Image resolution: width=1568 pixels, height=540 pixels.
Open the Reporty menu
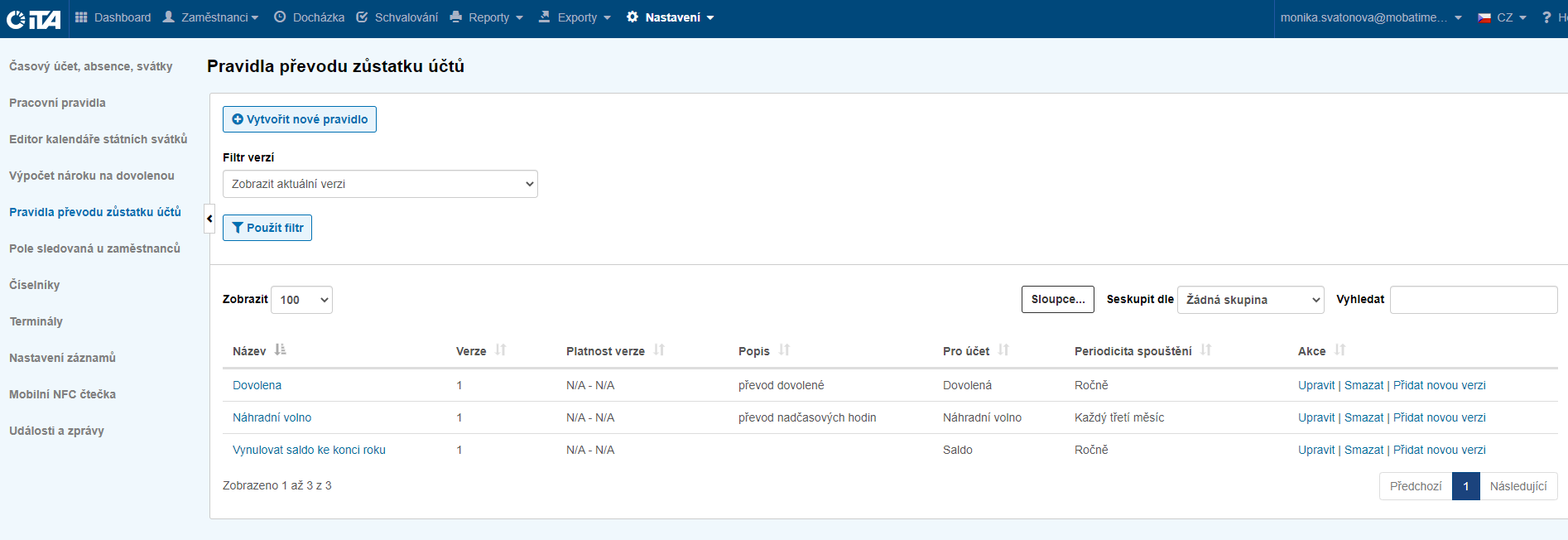(487, 17)
